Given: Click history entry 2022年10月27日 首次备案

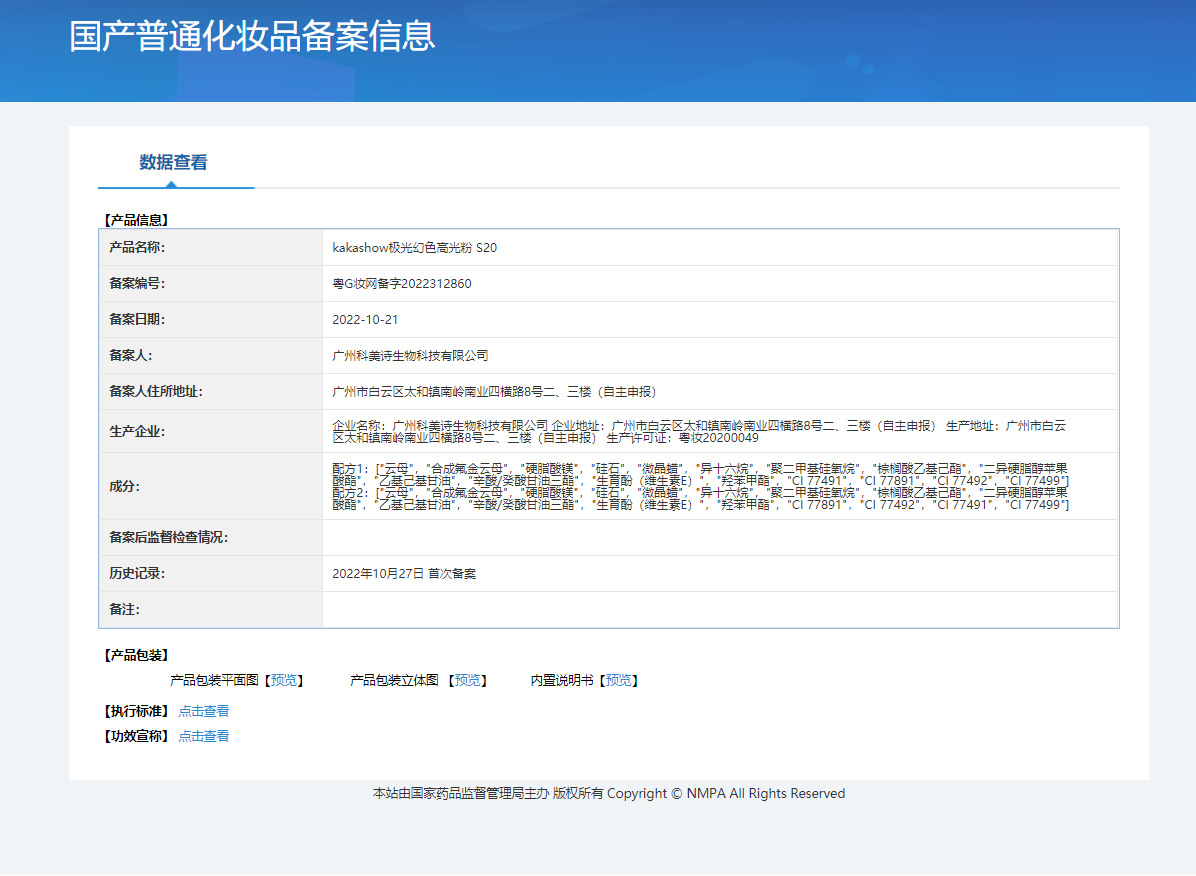Looking at the screenshot, I should point(404,574).
